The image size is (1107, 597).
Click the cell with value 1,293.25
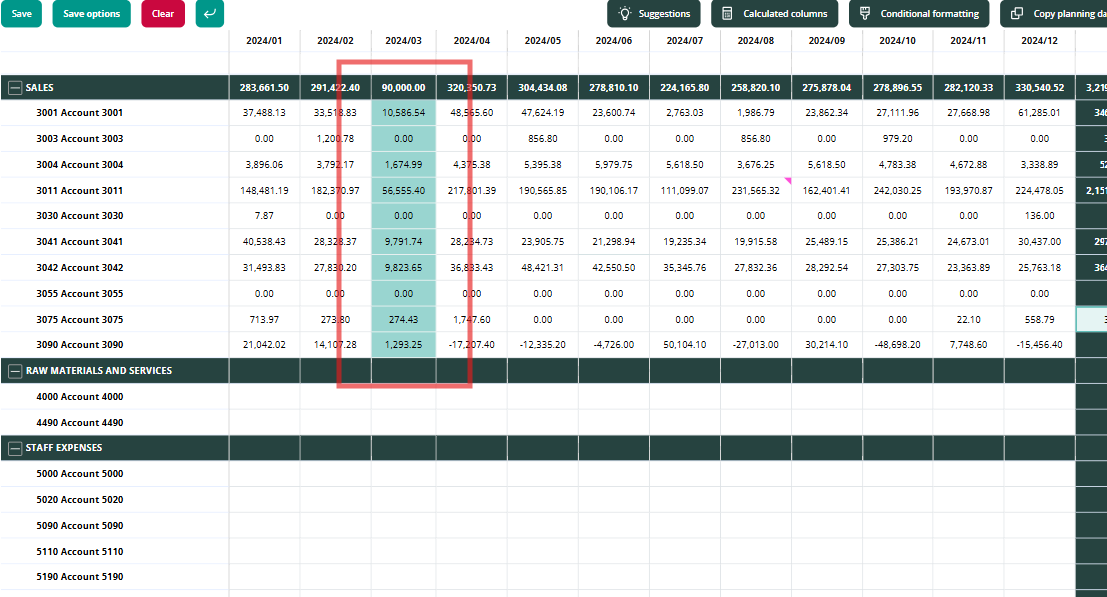pos(403,345)
